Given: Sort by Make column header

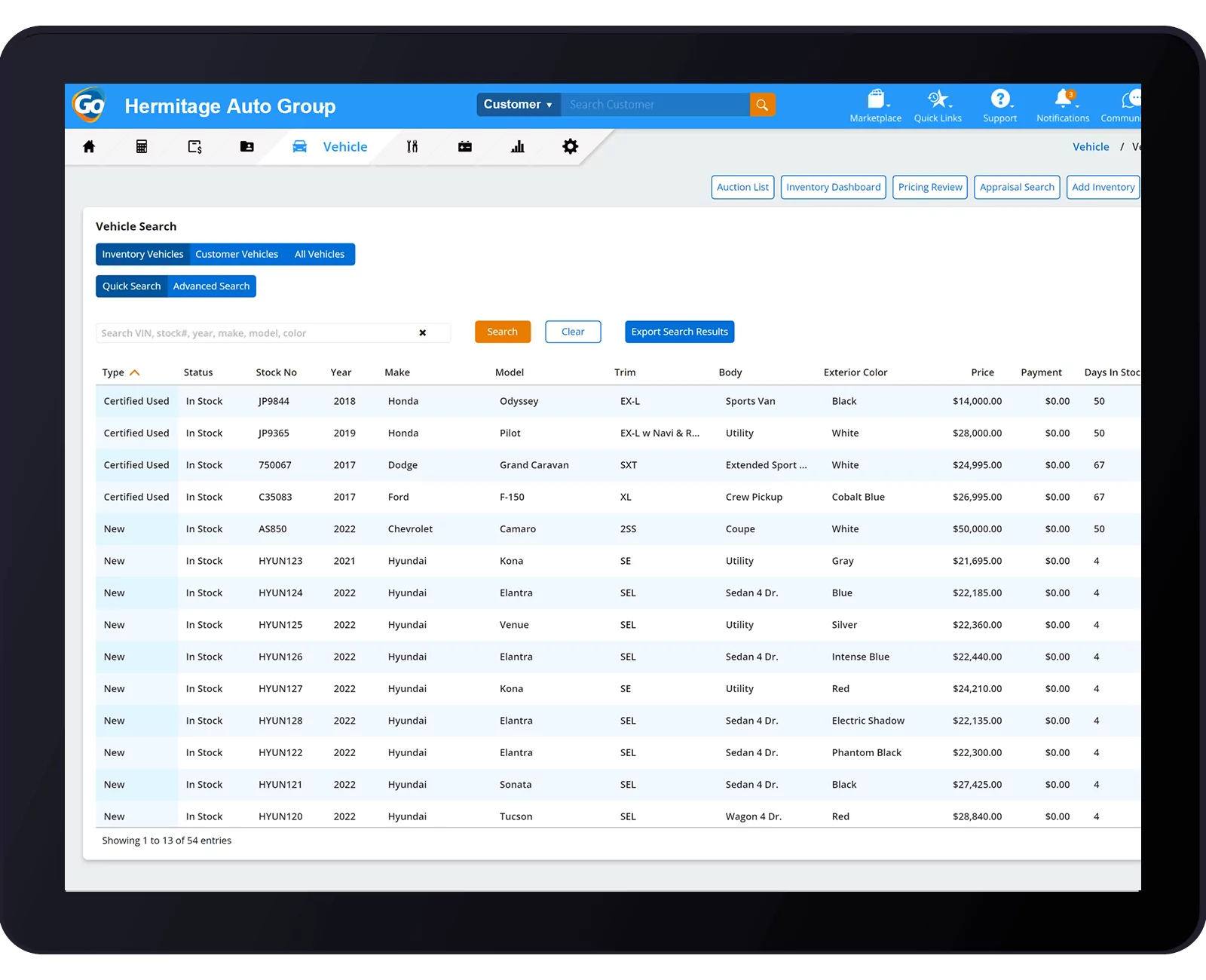Looking at the screenshot, I should 397,372.
